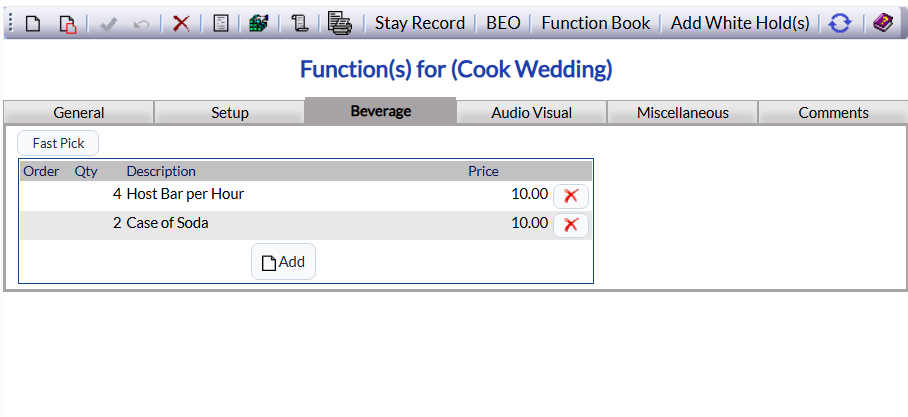Click the copy record icon with red page
Screen dimensions: 908x417
[x=67, y=24]
